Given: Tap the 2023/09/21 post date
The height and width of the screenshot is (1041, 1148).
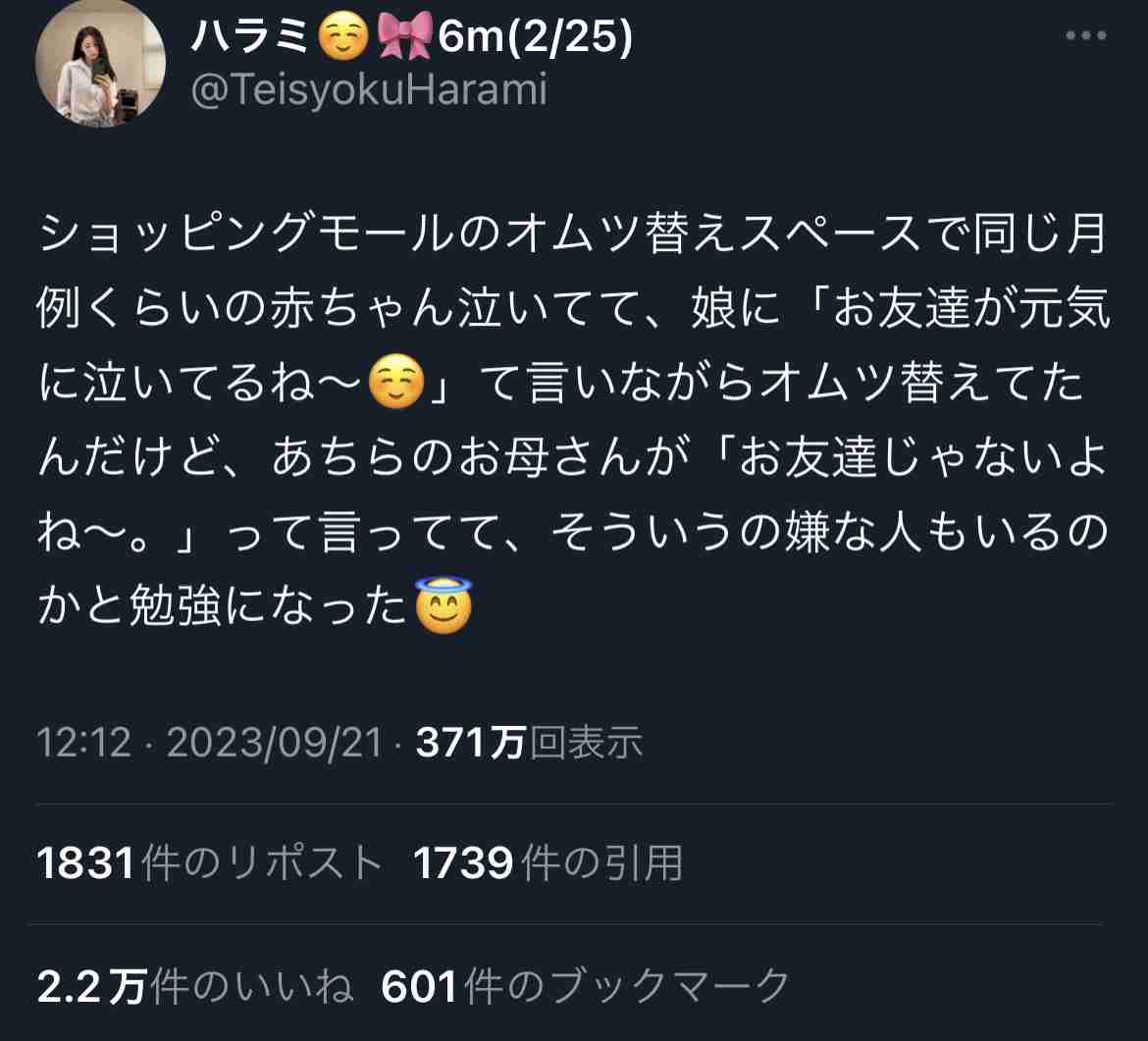Looking at the screenshot, I should (275, 743).
